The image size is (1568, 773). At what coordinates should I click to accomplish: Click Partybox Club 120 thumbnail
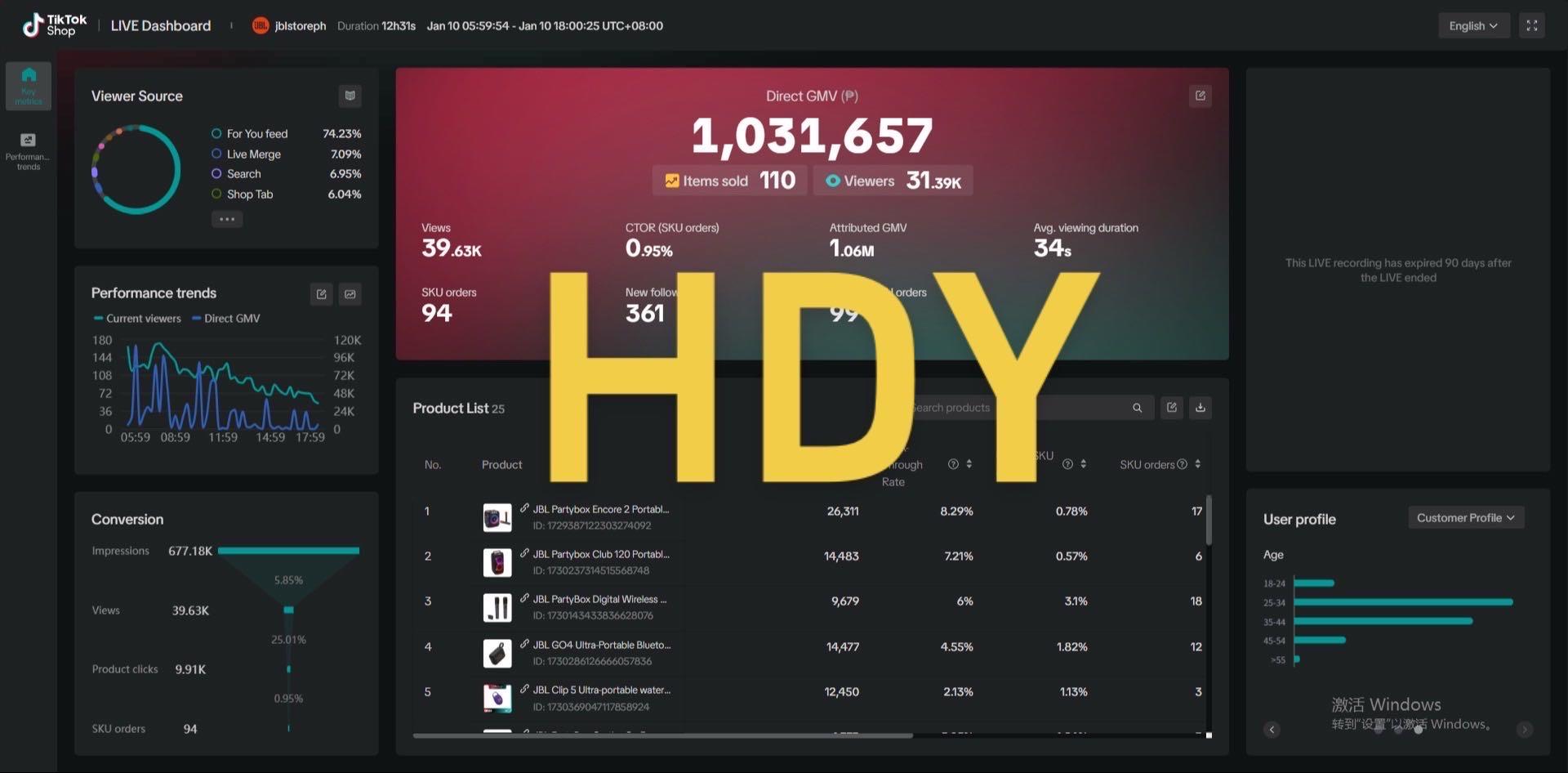497,563
